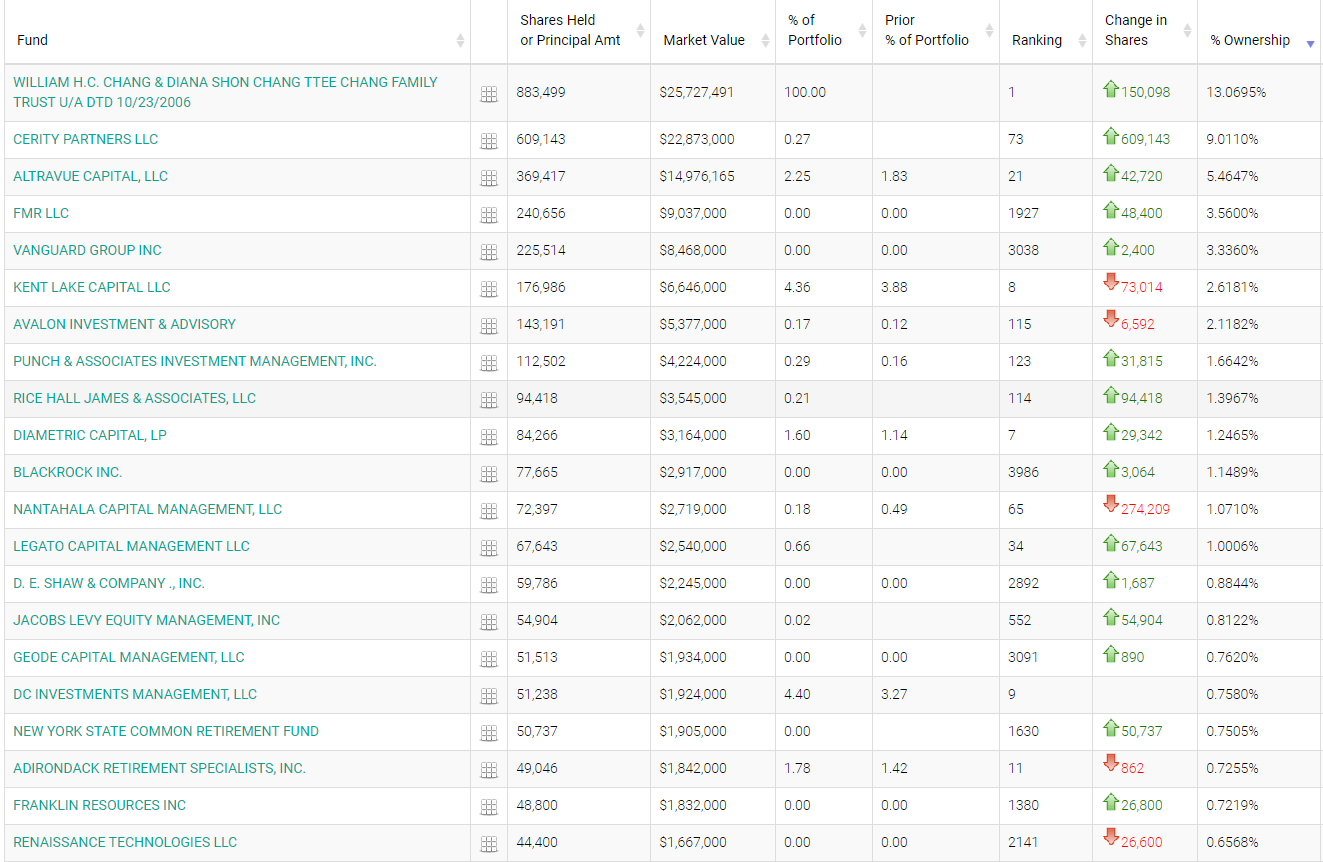The image size is (1323, 862).
Task: Open grid icon for Diametric Capital row
Action: coord(489,437)
